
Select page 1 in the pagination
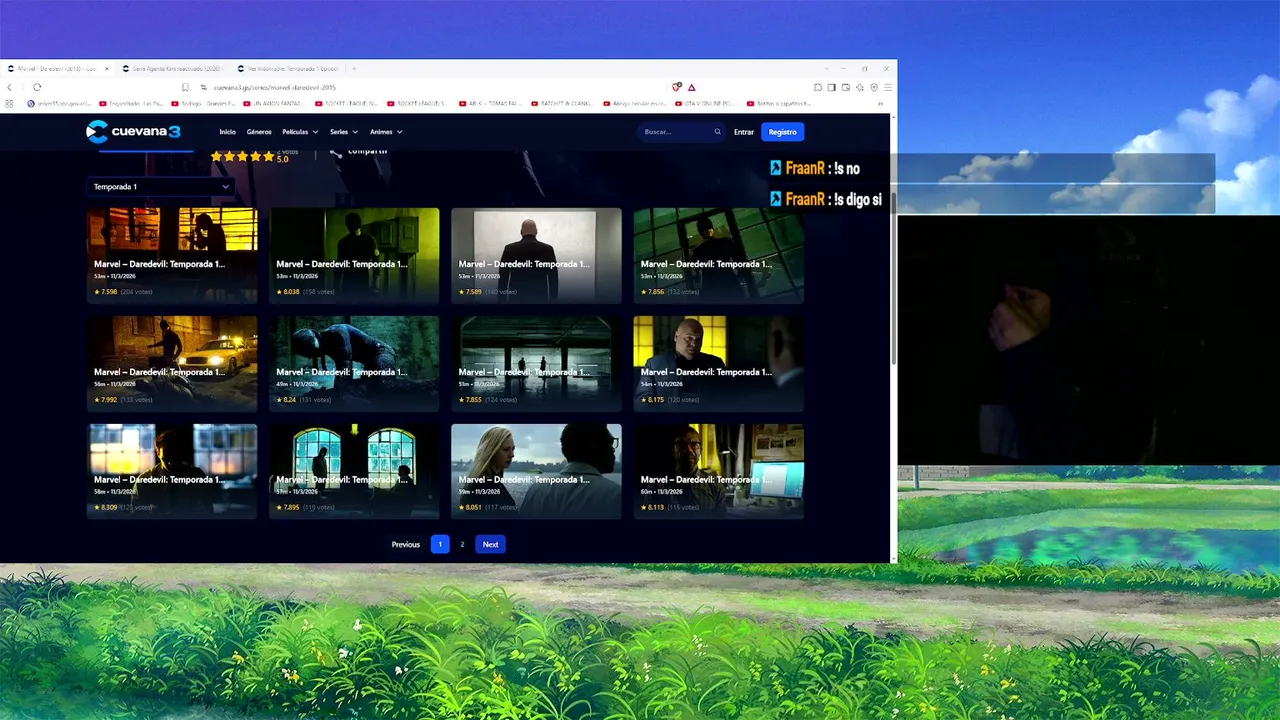pos(440,545)
